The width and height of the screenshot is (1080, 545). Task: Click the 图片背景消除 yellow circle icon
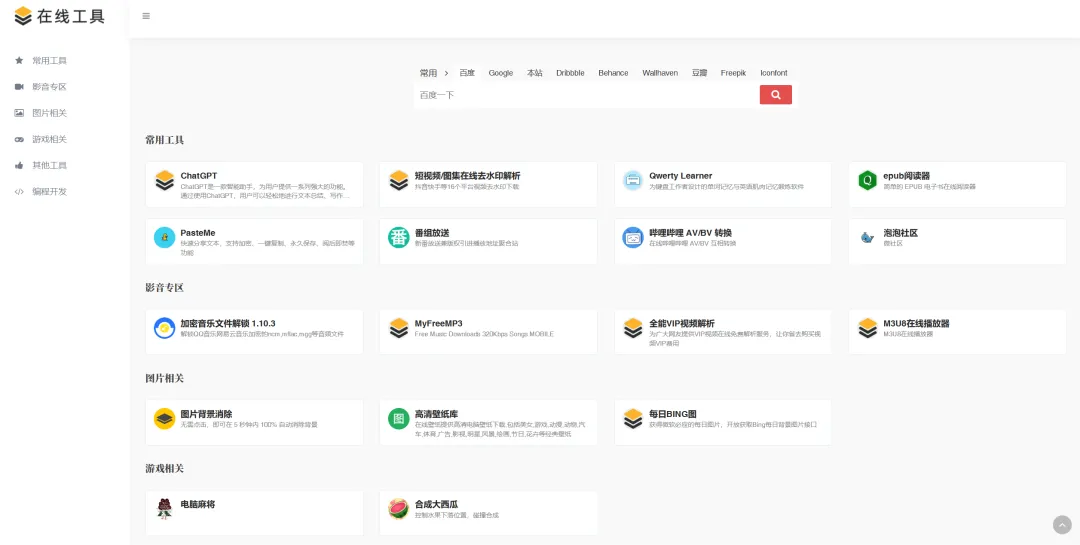[x=165, y=418]
